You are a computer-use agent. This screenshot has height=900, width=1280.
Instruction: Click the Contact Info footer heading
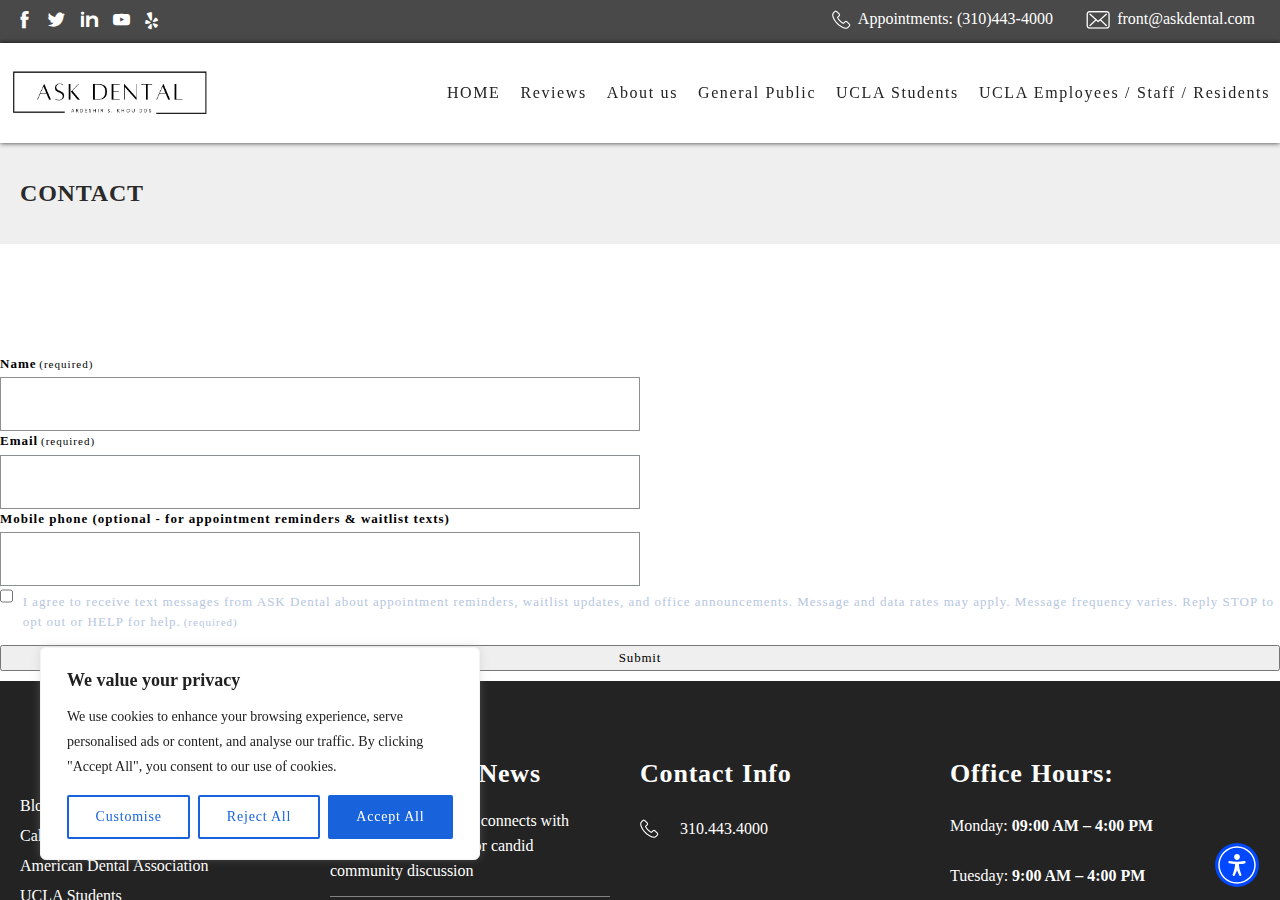coord(715,774)
